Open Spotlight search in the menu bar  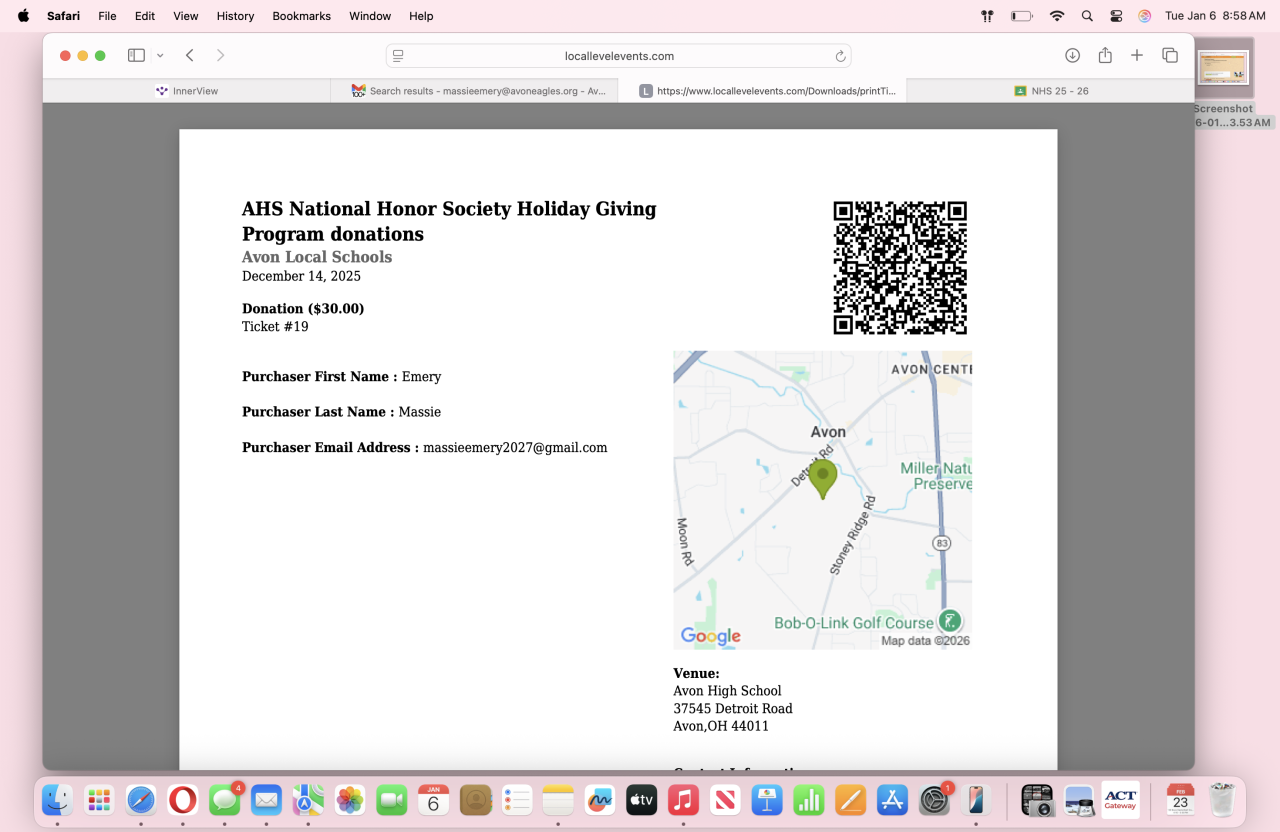tap(1087, 16)
